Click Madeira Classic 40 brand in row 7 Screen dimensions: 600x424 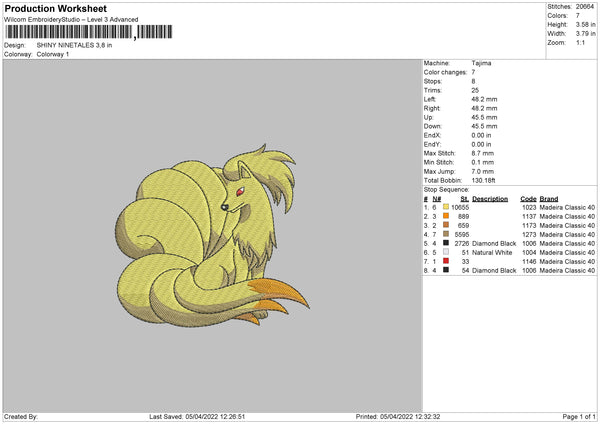[x=567, y=261]
